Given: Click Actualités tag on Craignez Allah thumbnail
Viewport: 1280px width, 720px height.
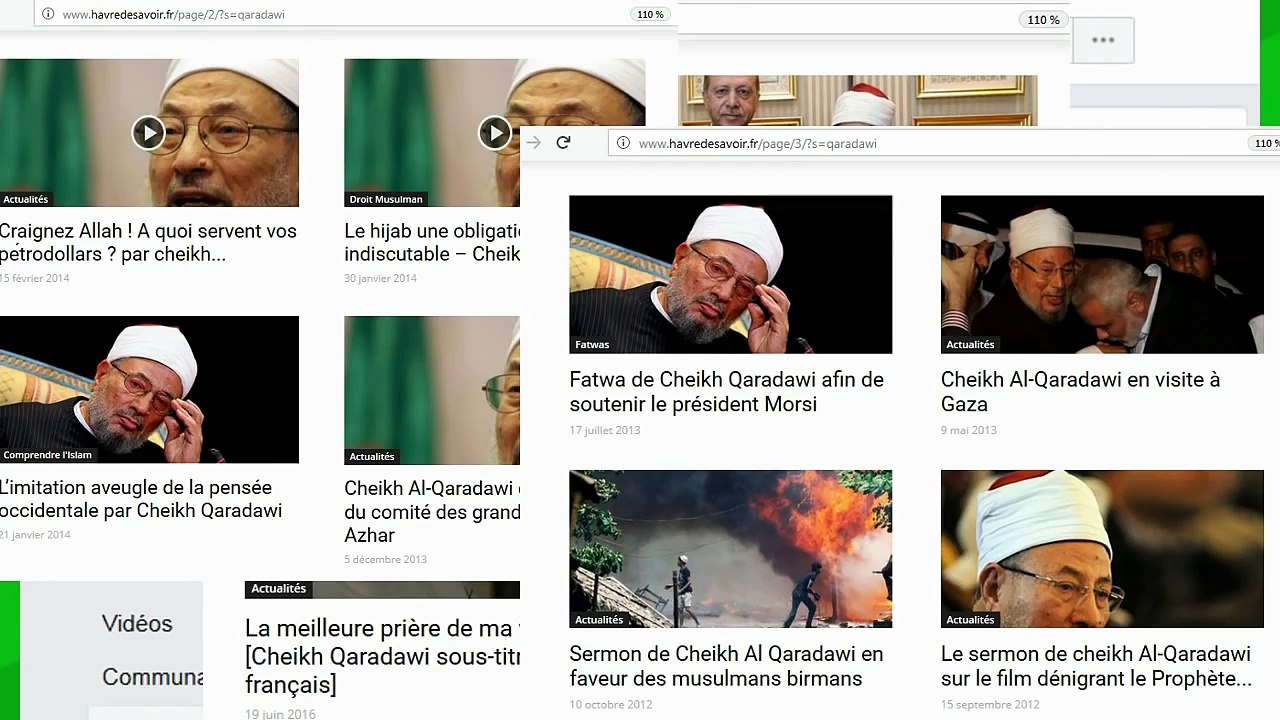Looking at the screenshot, I should 25,199.
